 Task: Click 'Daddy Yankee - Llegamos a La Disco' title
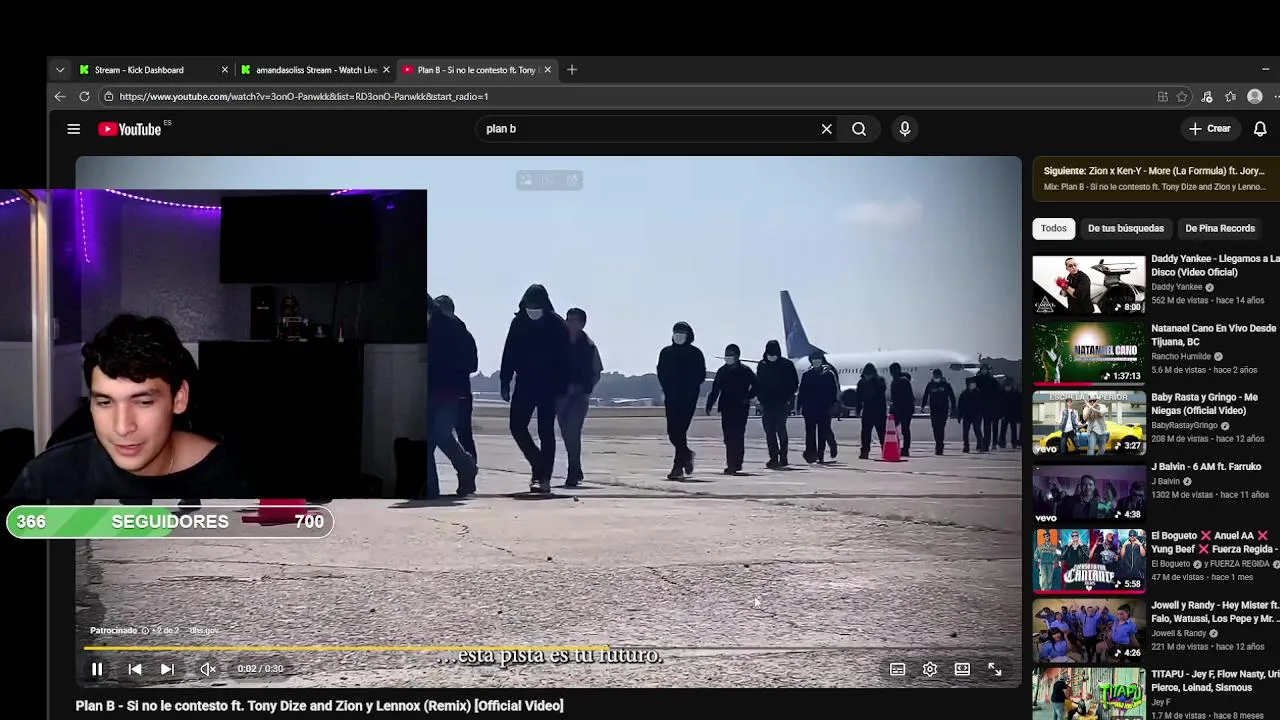(x=1215, y=265)
